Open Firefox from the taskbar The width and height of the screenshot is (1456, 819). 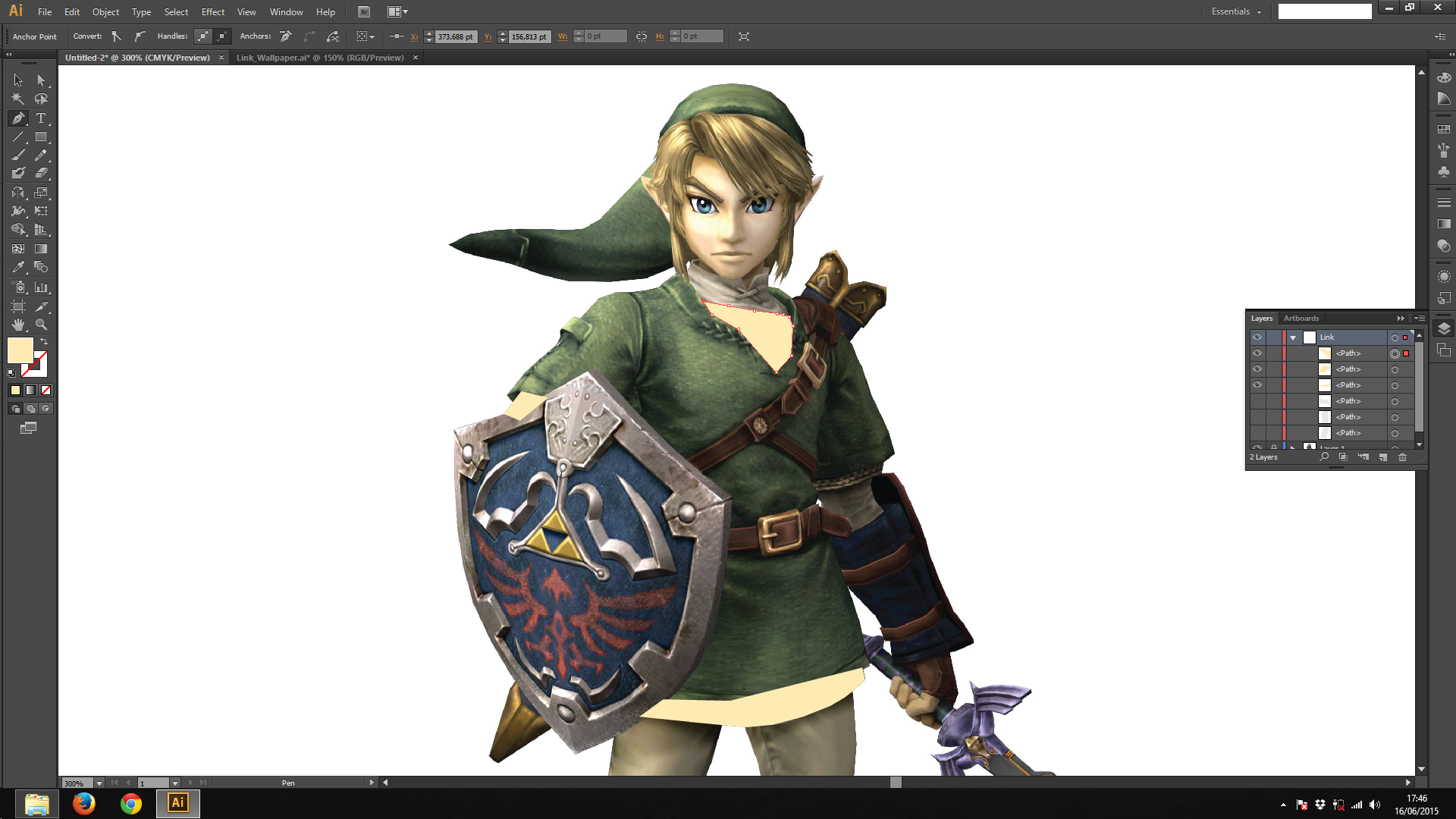[x=84, y=803]
